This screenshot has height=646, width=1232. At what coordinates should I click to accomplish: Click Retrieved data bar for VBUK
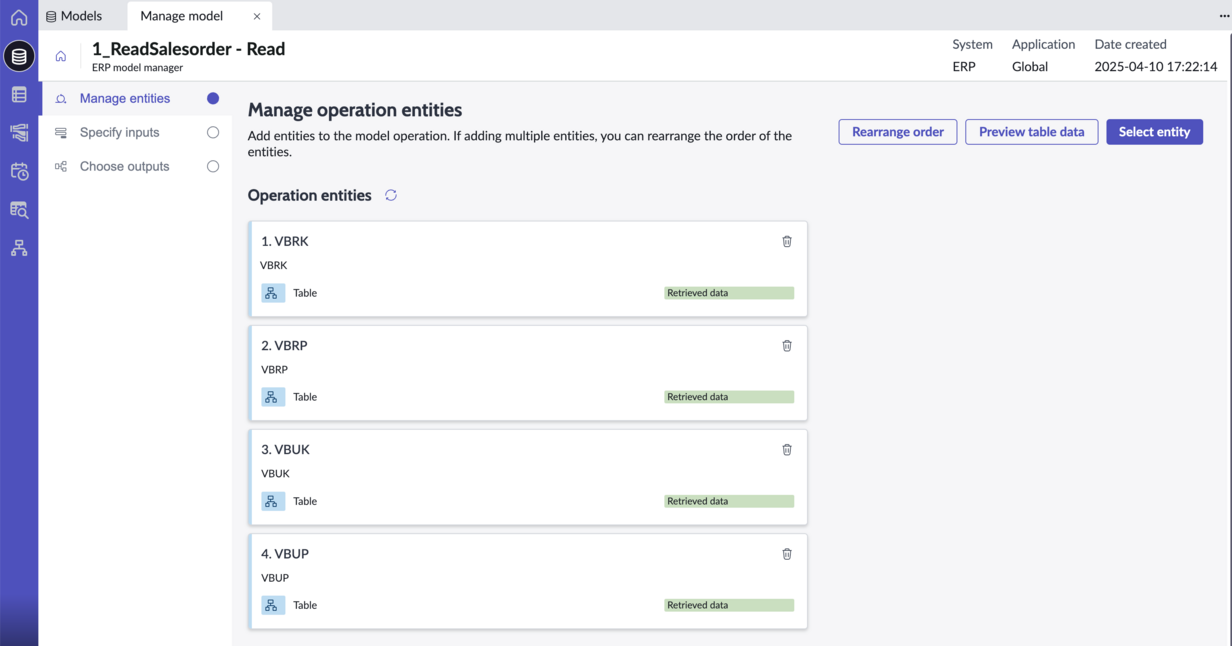click(x=729, y=501)
